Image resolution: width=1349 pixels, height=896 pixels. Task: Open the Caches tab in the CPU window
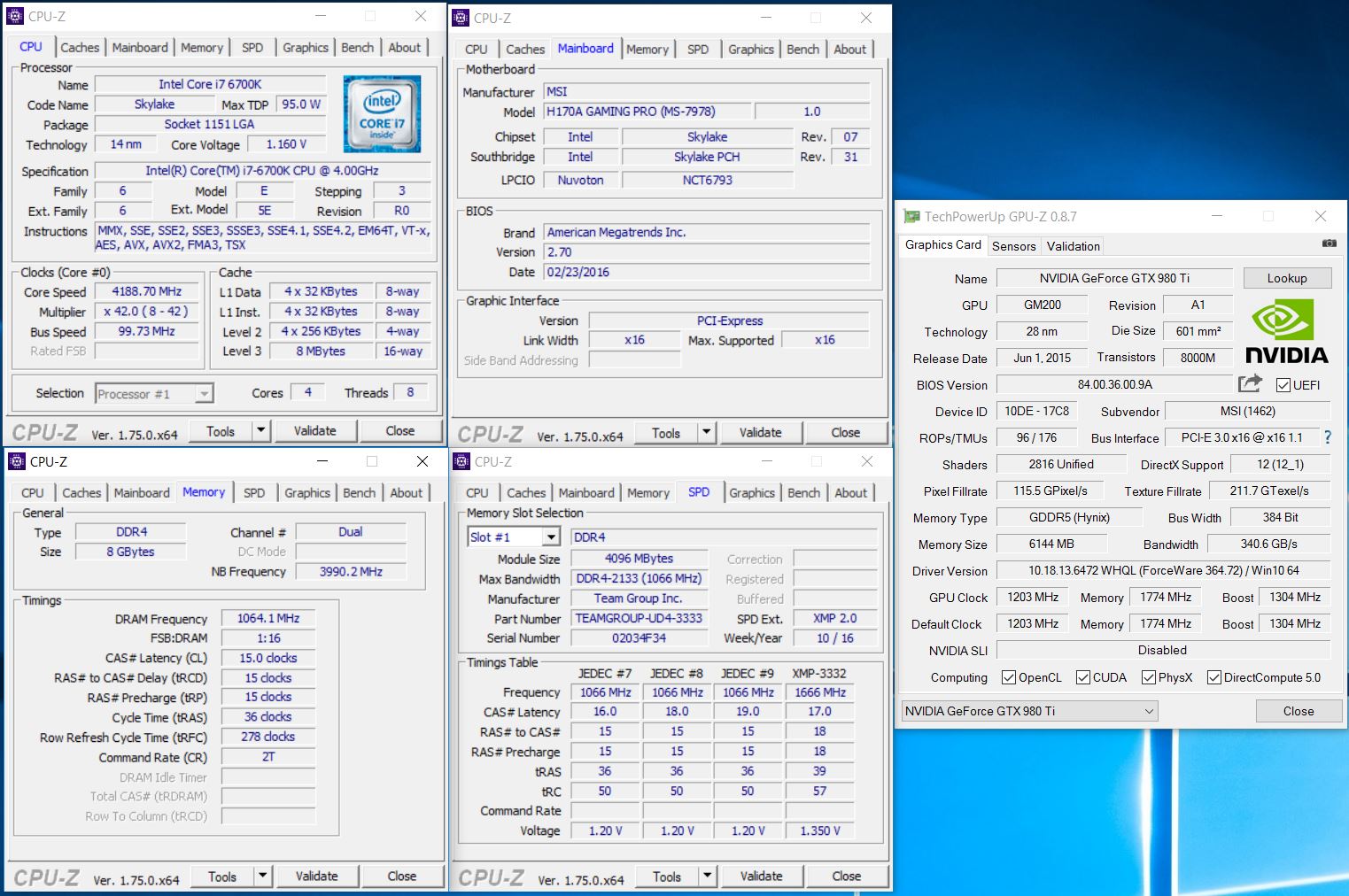click(x=80, y=48)
